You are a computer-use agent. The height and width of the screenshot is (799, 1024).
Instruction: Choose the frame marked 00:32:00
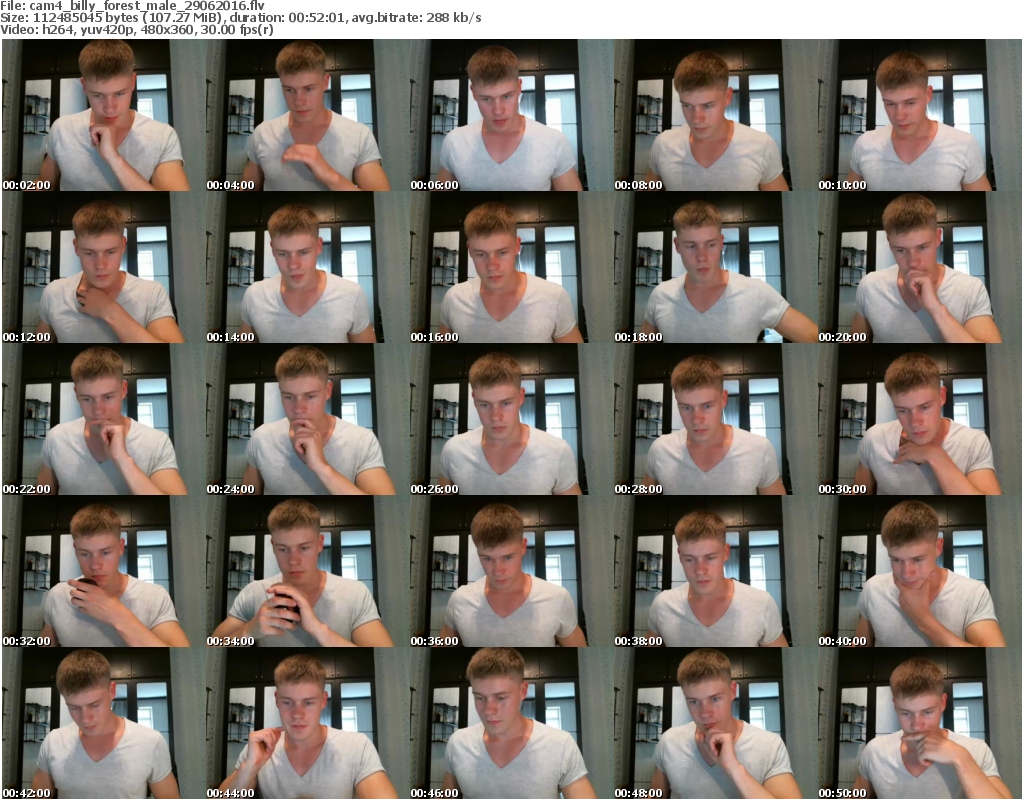(103, 571)
